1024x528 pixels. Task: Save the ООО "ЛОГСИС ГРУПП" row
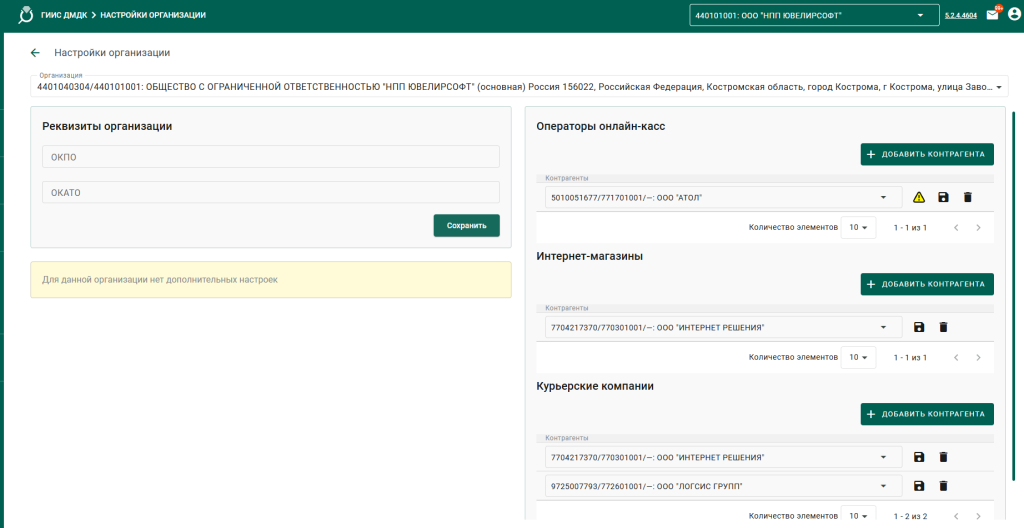[919, 486]
